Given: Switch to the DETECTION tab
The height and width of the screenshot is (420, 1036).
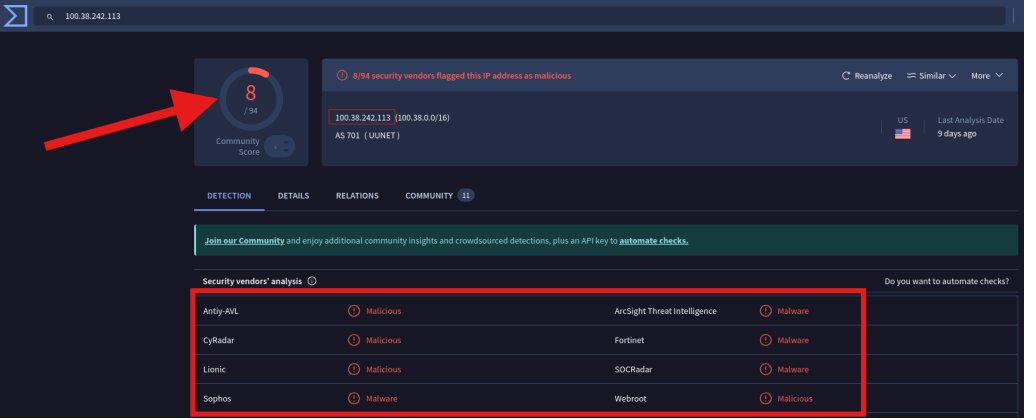Looking at the screenshot, I should click(x=229, y=196).
